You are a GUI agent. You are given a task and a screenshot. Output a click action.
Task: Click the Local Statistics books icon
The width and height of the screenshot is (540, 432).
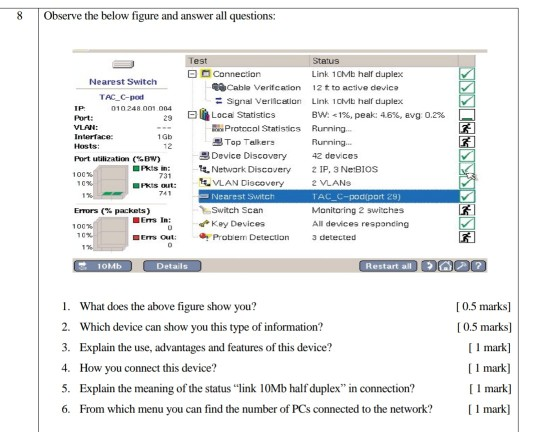pos(204,114)
